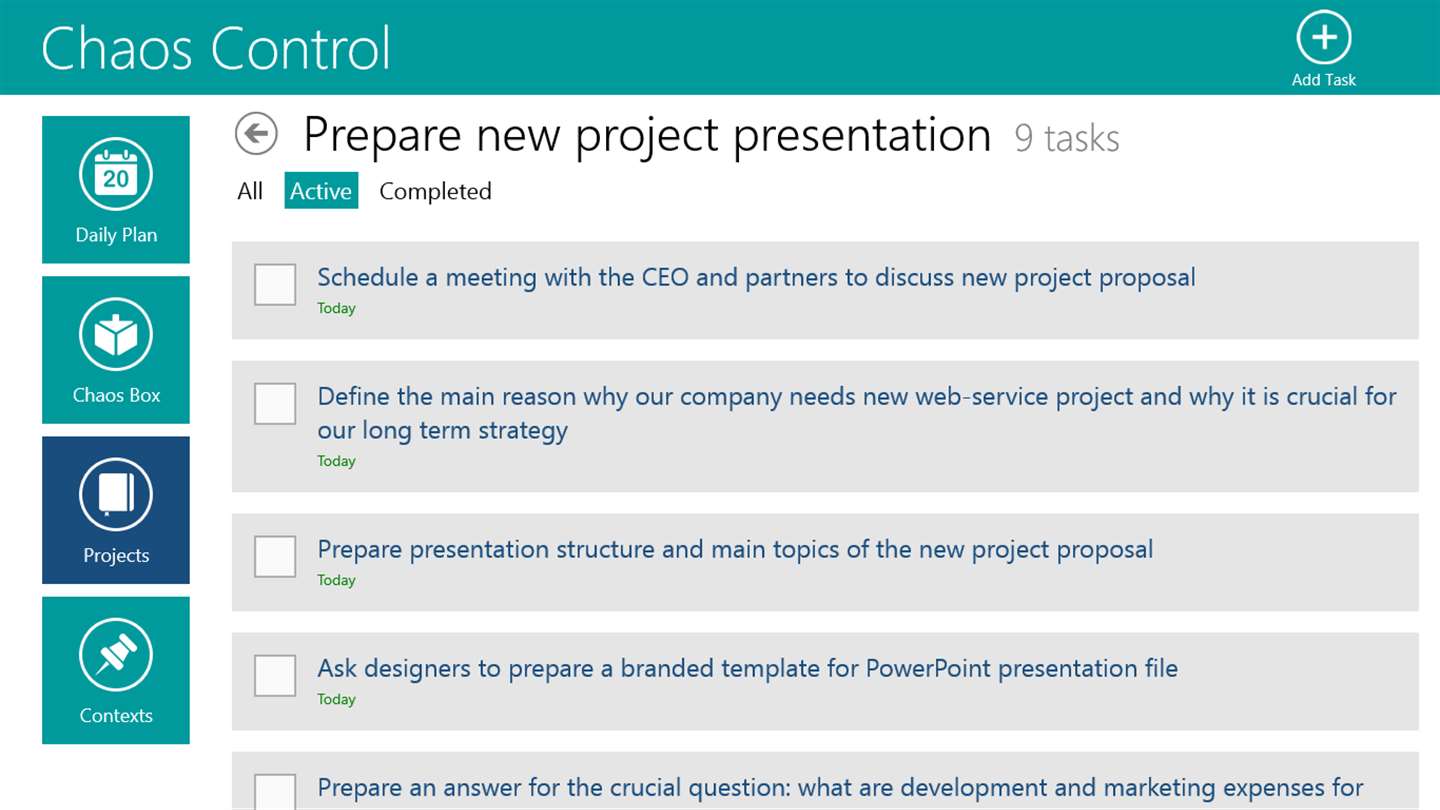Tick the web-service project reason task checkbox
The image size is (1440, 810).
(275, 403)
